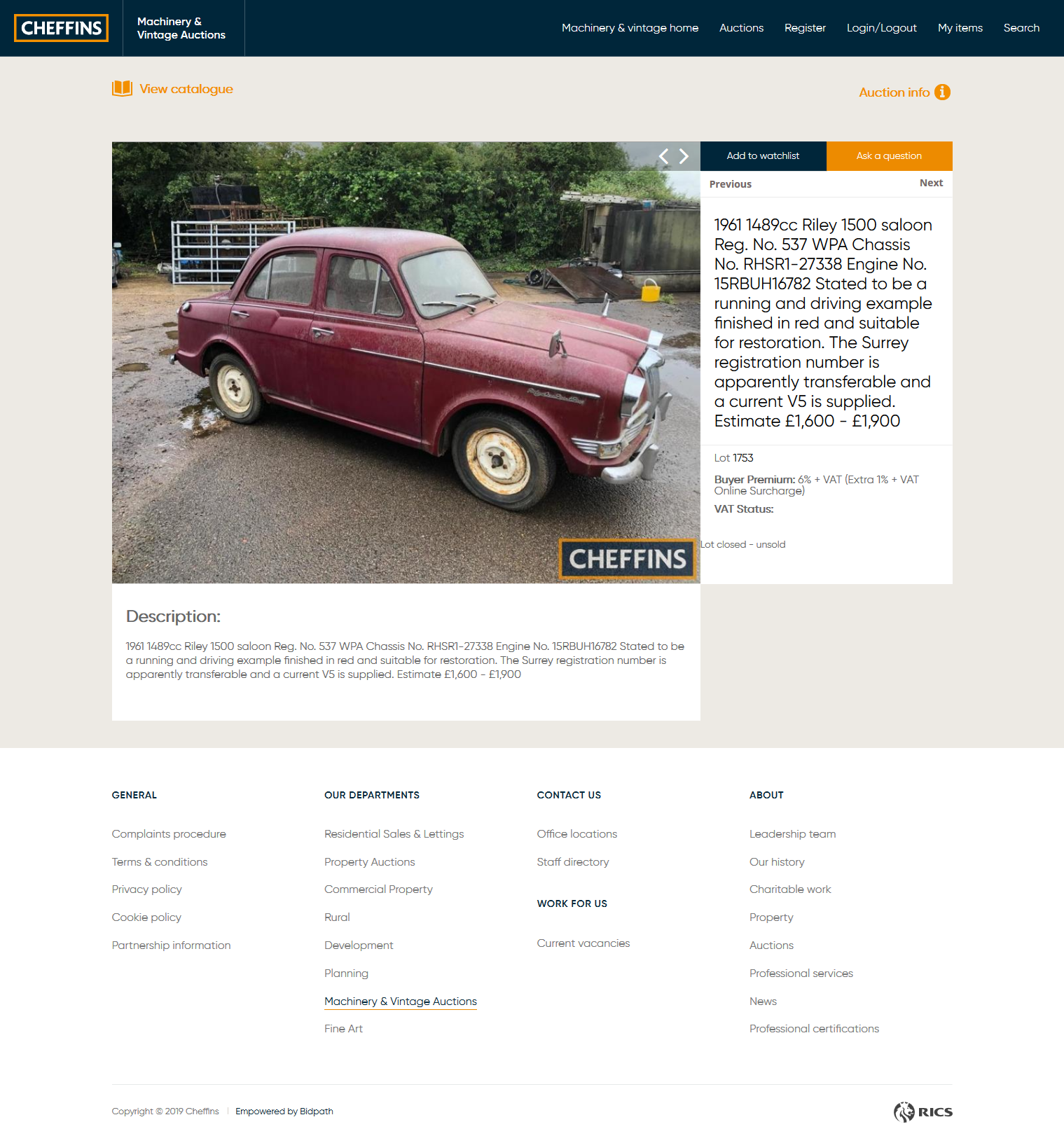Add this lot to watchlist
This screenshot has height=1143, width=1064.
click(x=763, y=155)
